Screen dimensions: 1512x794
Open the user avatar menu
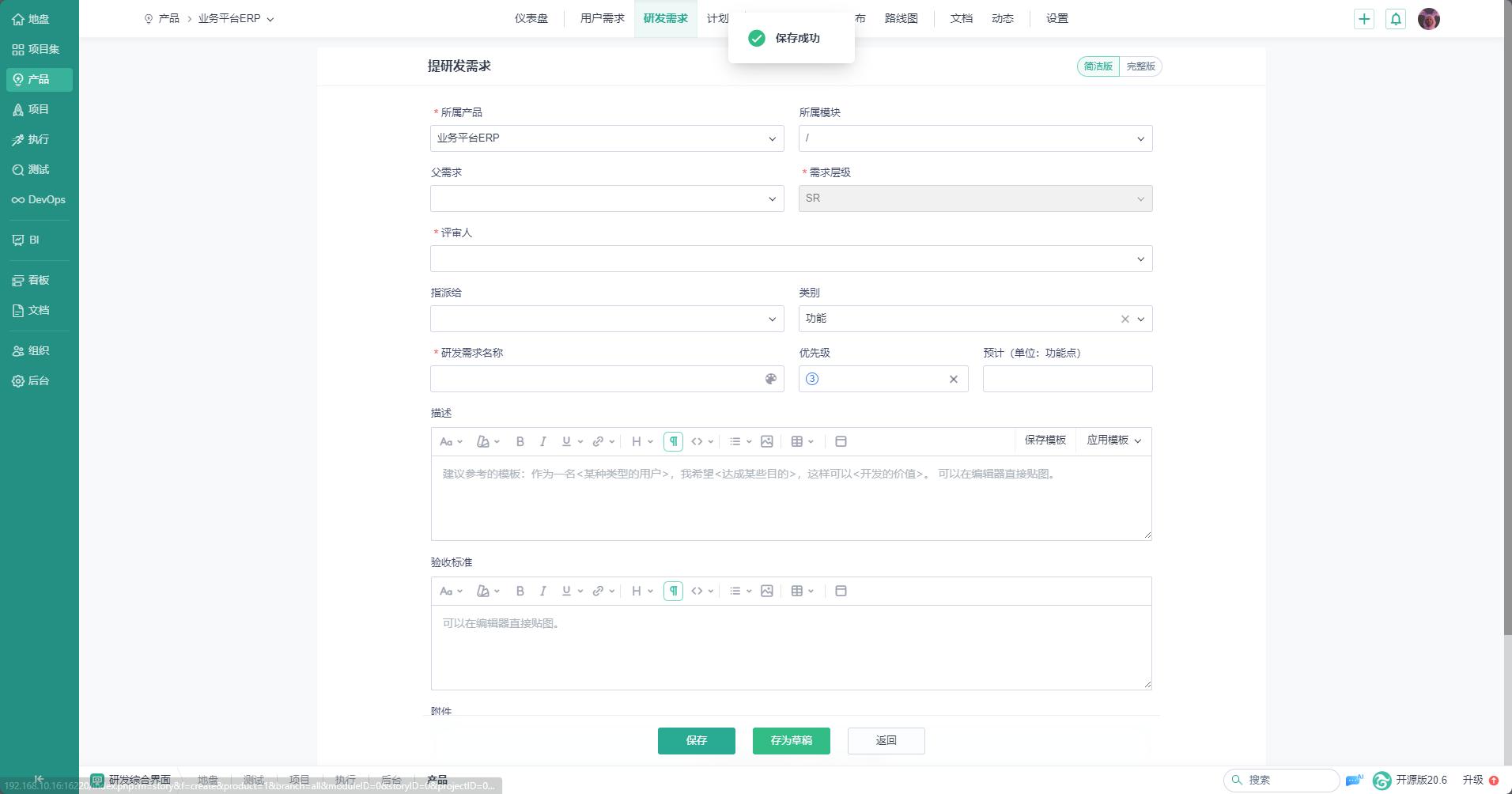pyautogui.click(x=1428, y=19)
